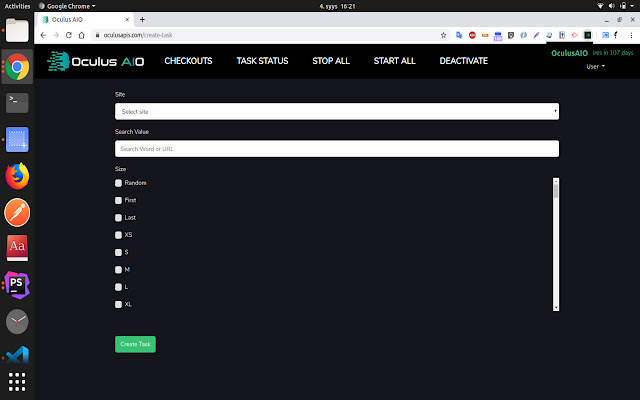The width and height of the screenshot is (640, 400).
Task: Click Activities in the top bar
Action: (17, 6)
